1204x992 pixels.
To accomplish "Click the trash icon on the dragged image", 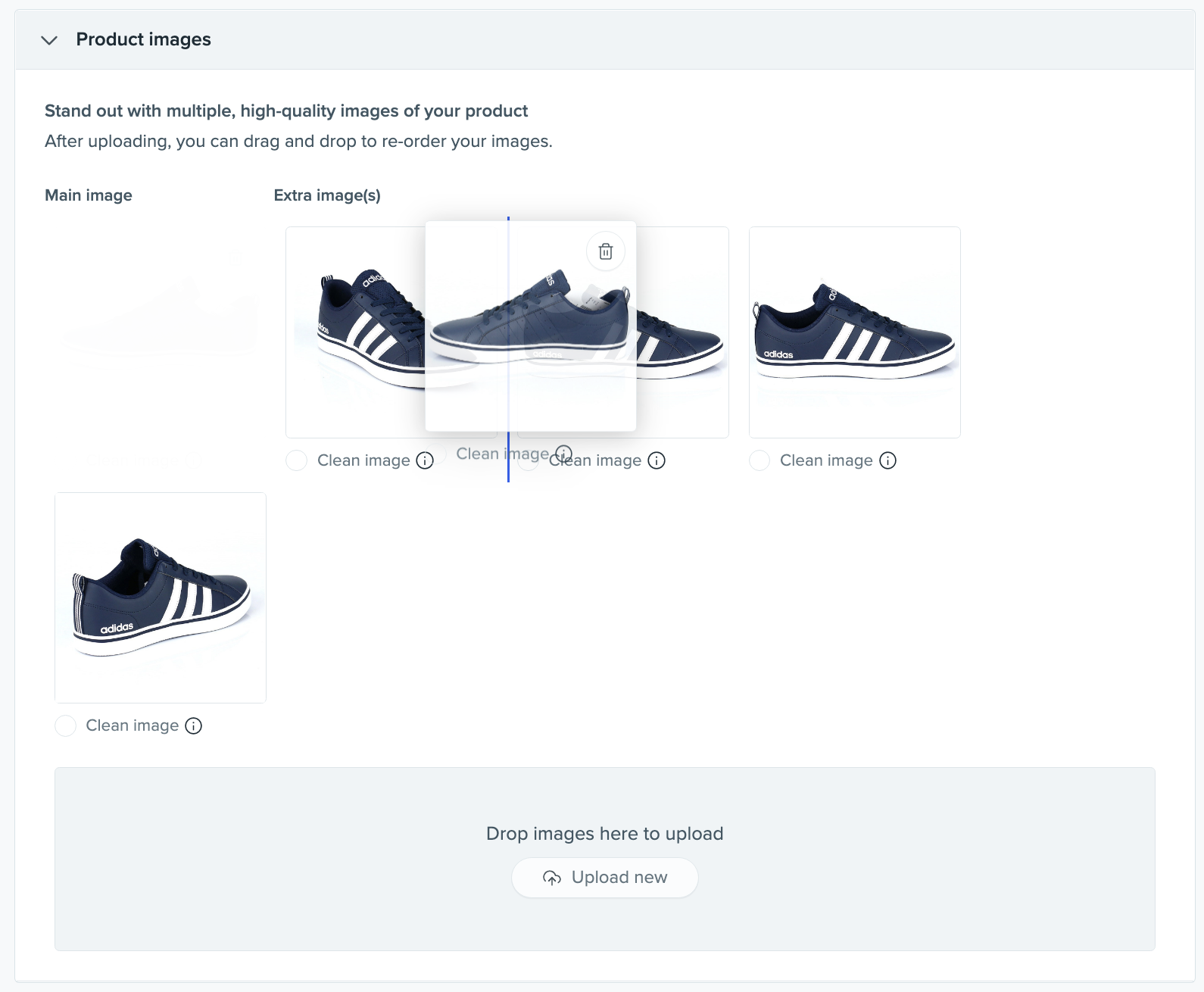I will click(605, 251).
